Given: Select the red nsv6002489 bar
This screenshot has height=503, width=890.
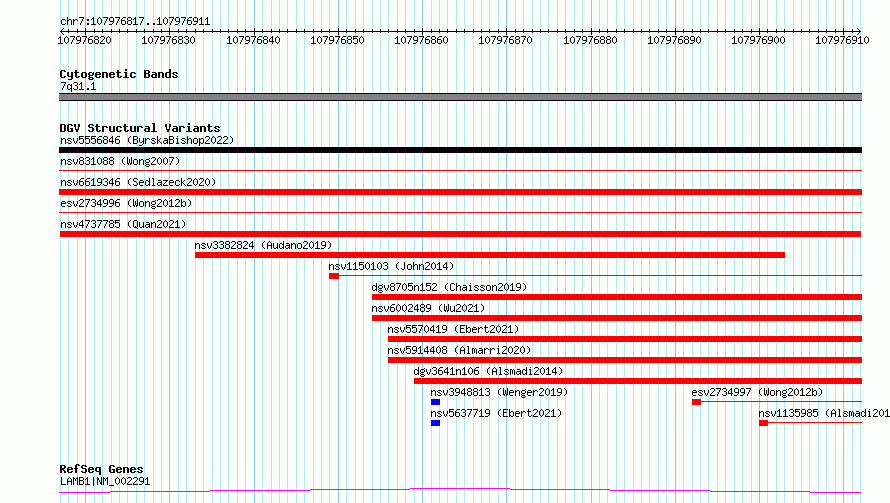Looking at the screenshot, I should coord(617,318).
